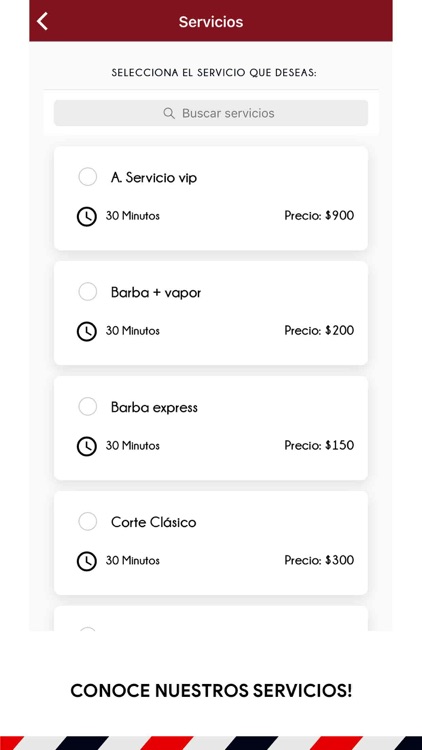Click the Precio: $900 label
The image size is (422, 750).
click(319, 215)
